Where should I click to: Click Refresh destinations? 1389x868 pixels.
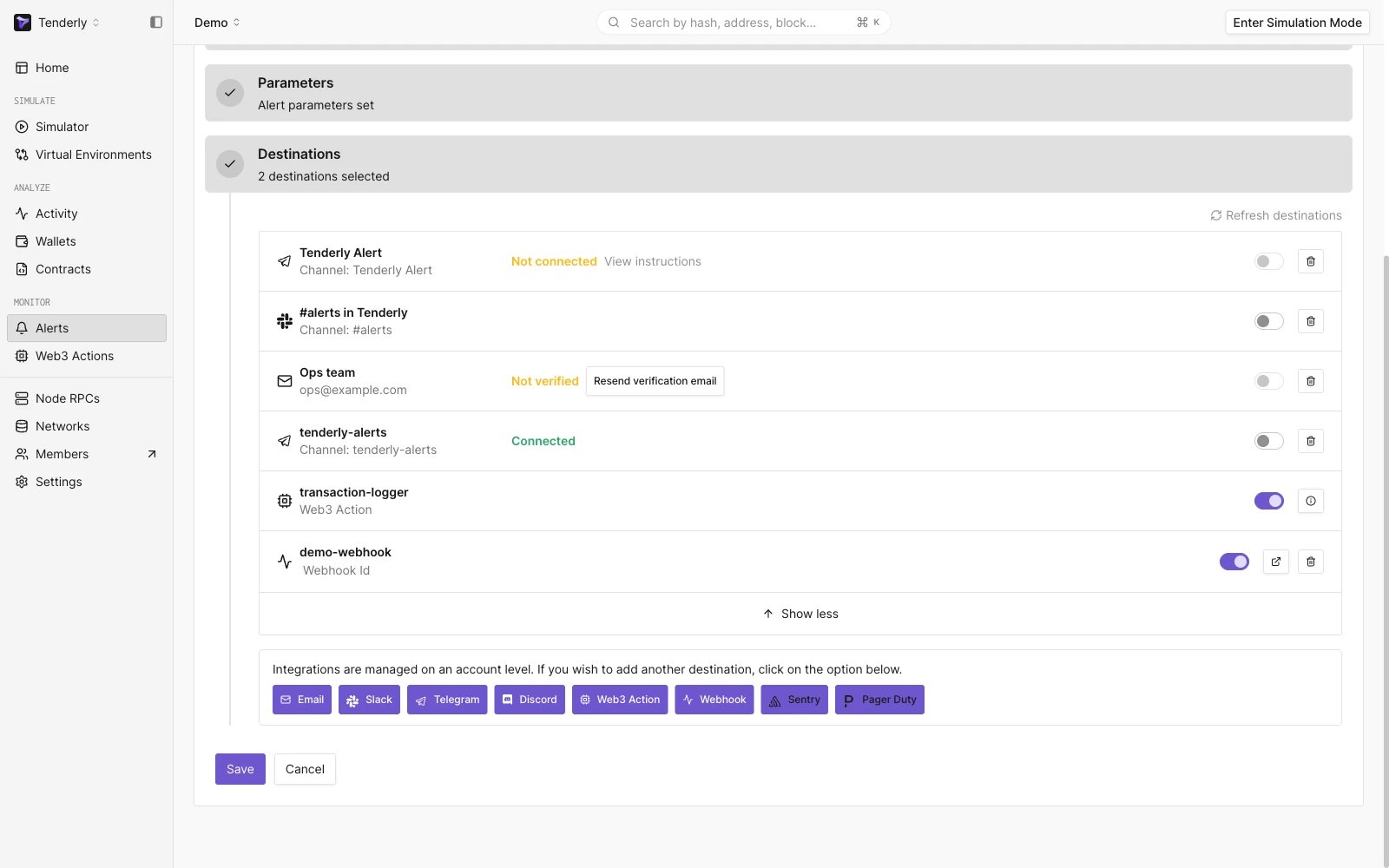(x=1276, y=215)
